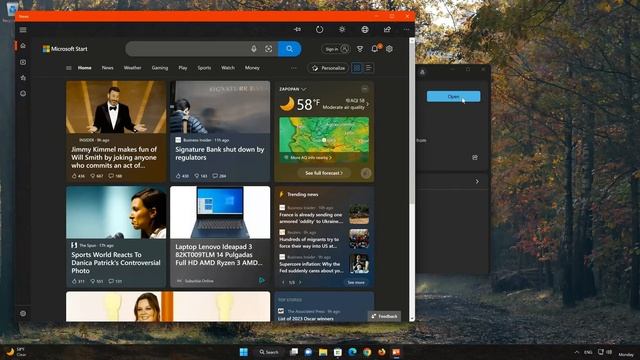
Task: Select the Home tab
Action: (84, 68)
